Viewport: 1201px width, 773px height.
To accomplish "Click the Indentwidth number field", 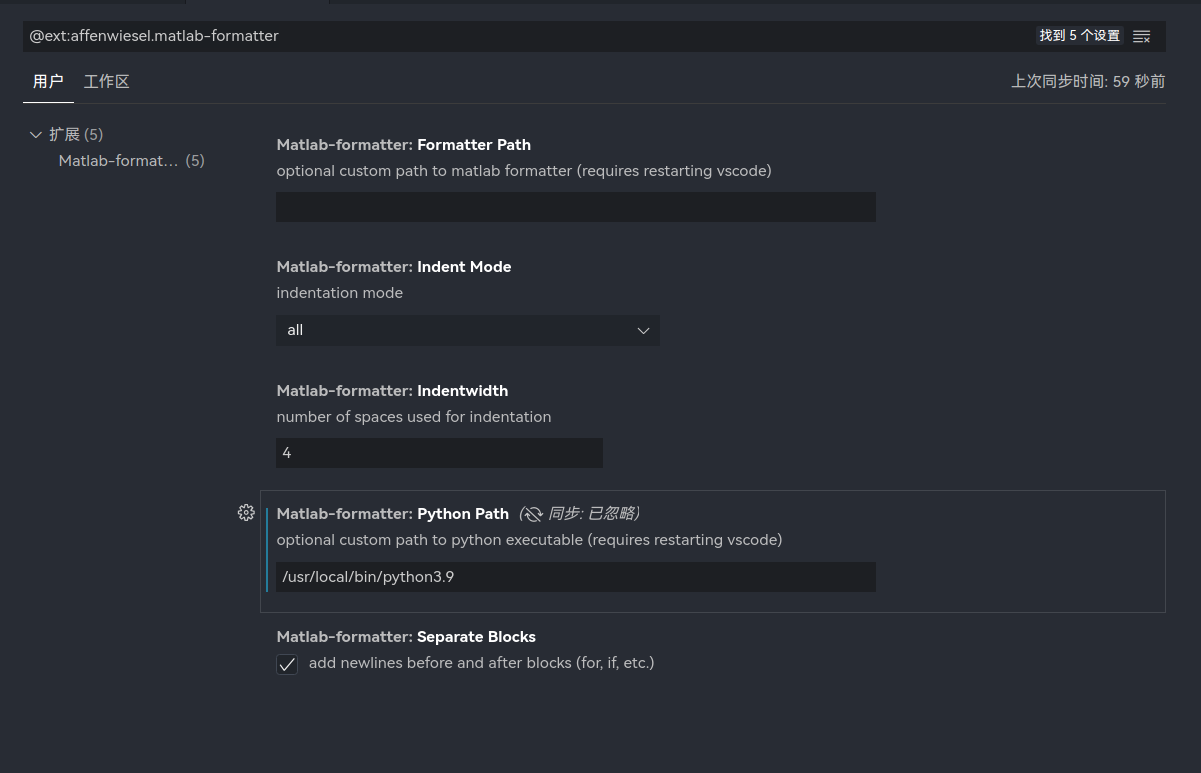I will click(x=439, y=453).
